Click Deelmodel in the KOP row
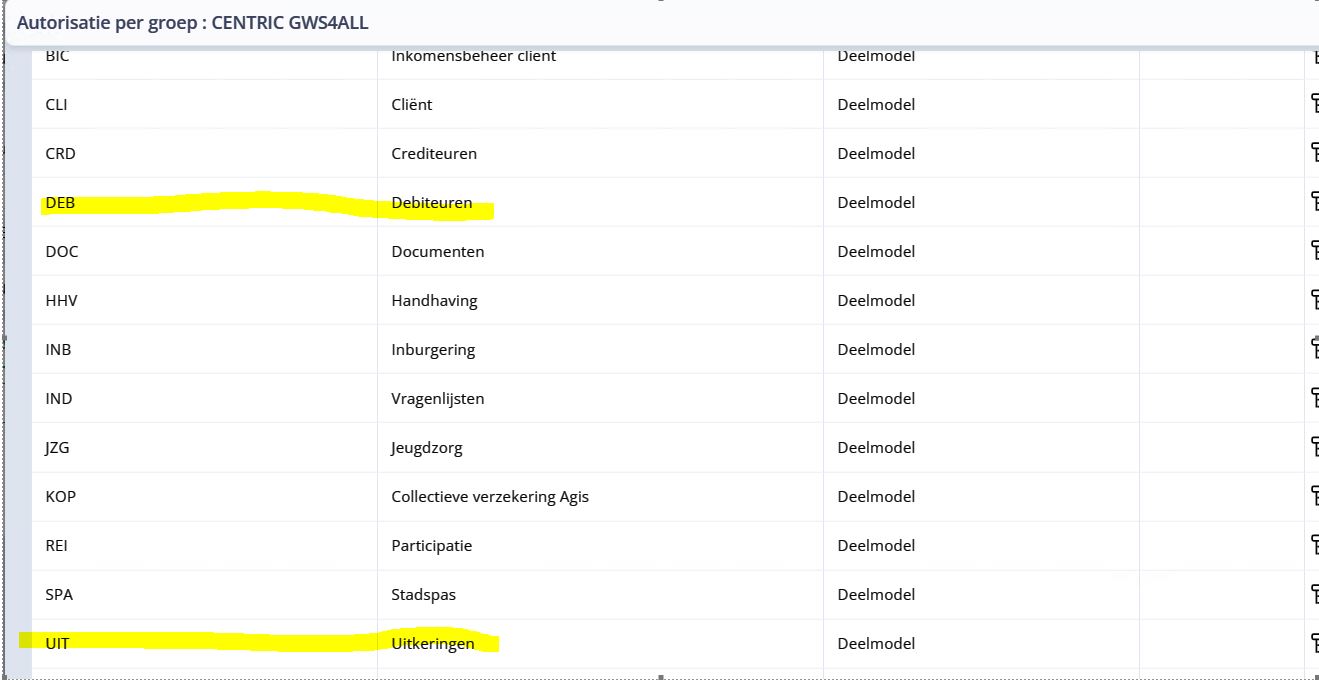The width and height of the screenshot is (1319, 680). (876, 496)
